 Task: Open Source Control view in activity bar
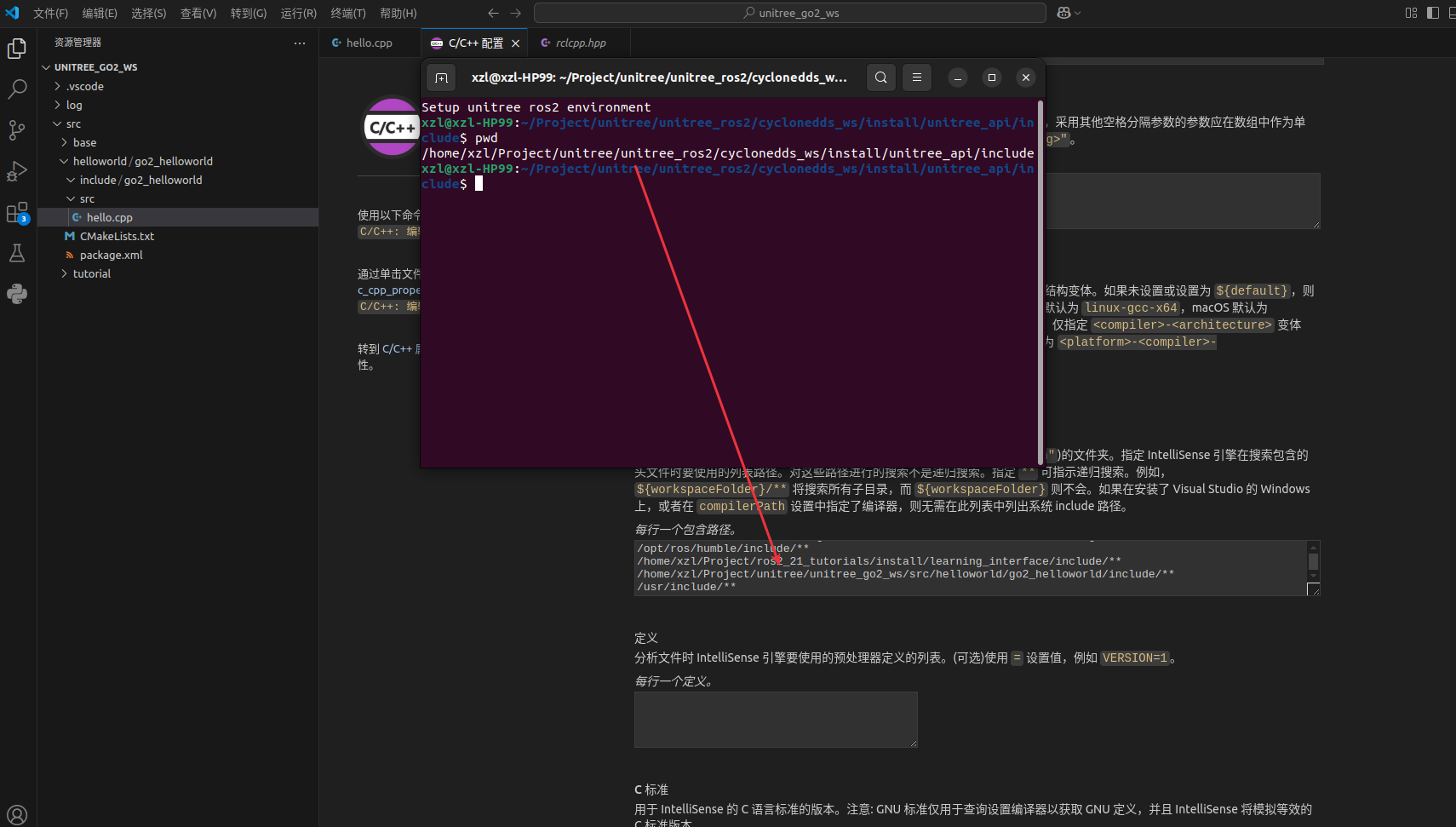pyautogui.click(x=17, y=129)
